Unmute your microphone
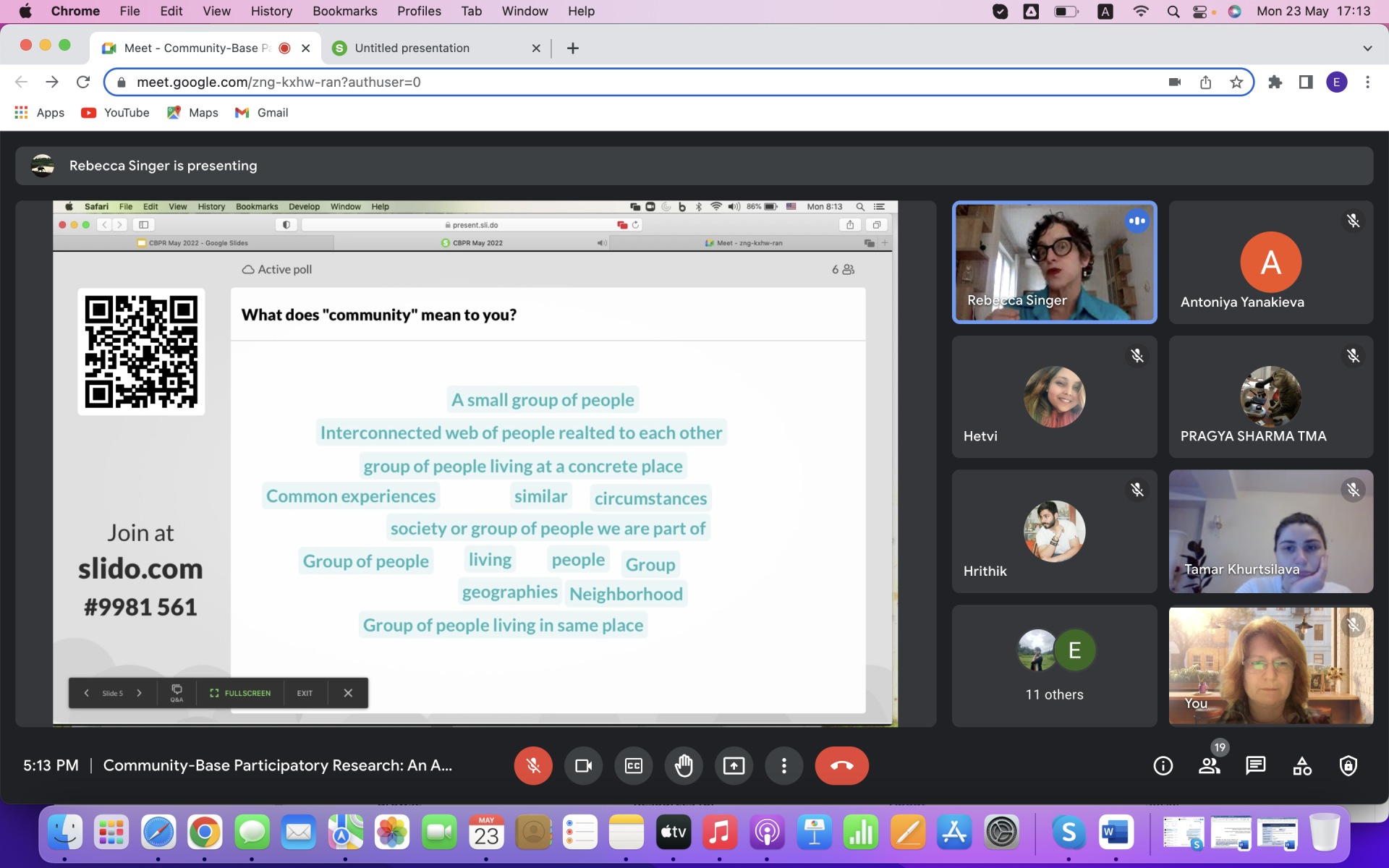1389x868 pixels. (x=533, y=765)
